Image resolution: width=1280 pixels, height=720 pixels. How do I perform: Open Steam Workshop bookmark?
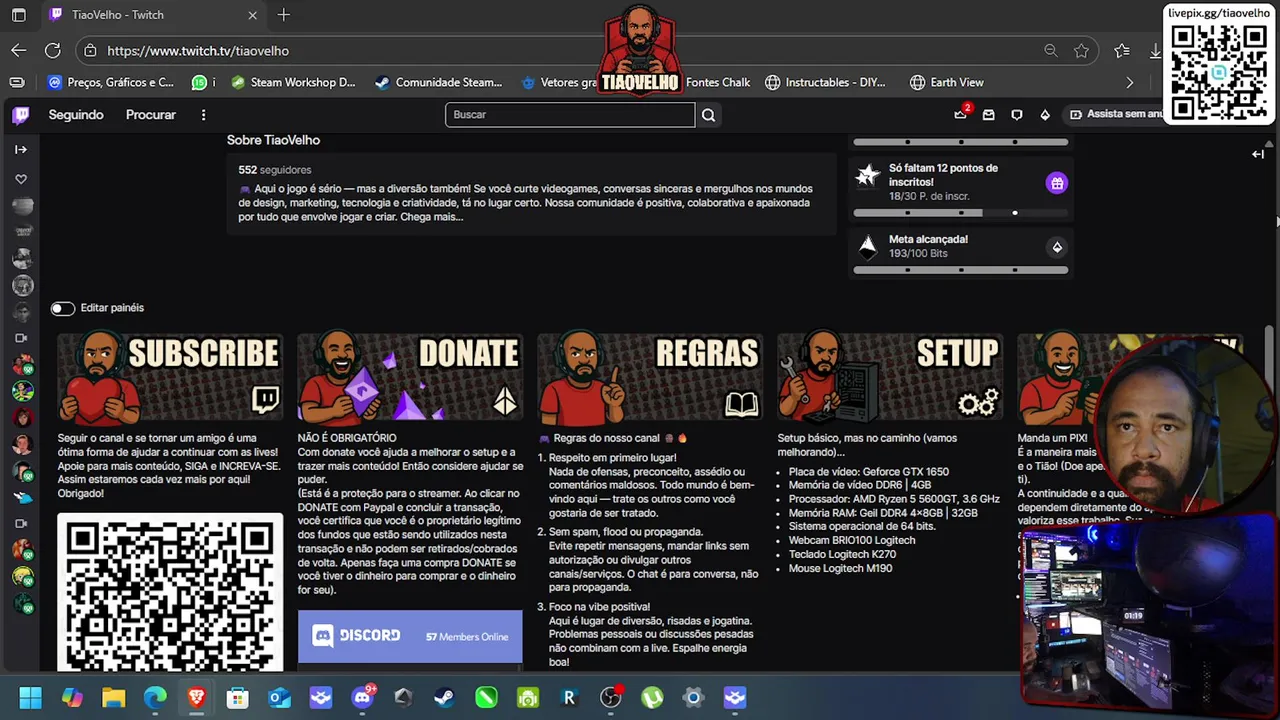pos(293,83)
